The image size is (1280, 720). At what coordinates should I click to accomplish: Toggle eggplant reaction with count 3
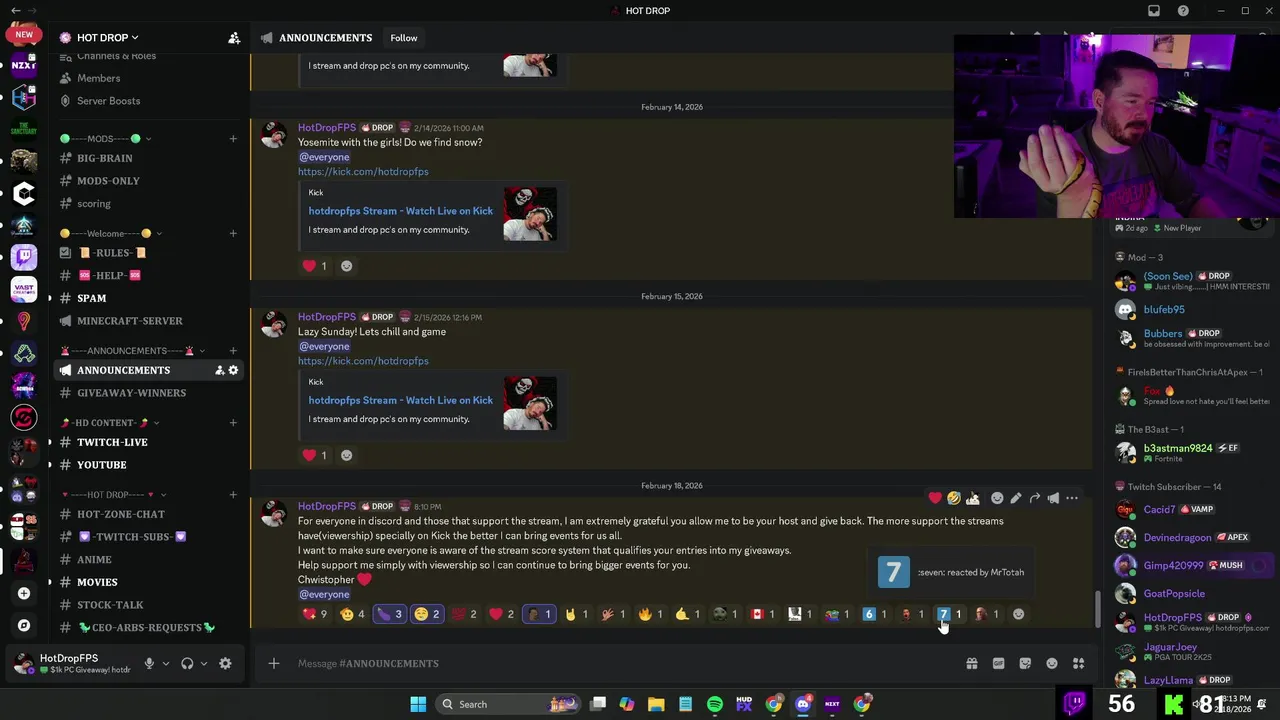(389, 614)
